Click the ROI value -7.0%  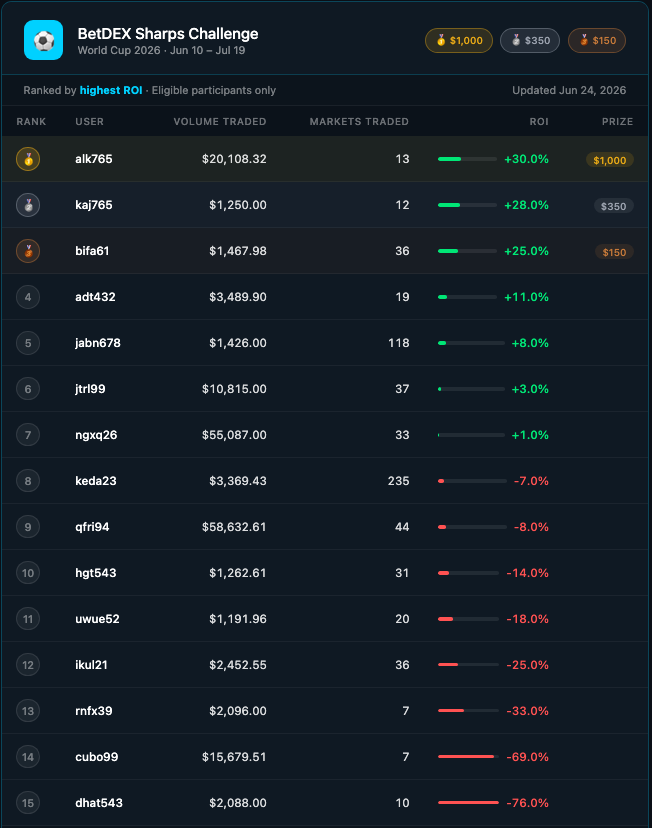(531, 481)
